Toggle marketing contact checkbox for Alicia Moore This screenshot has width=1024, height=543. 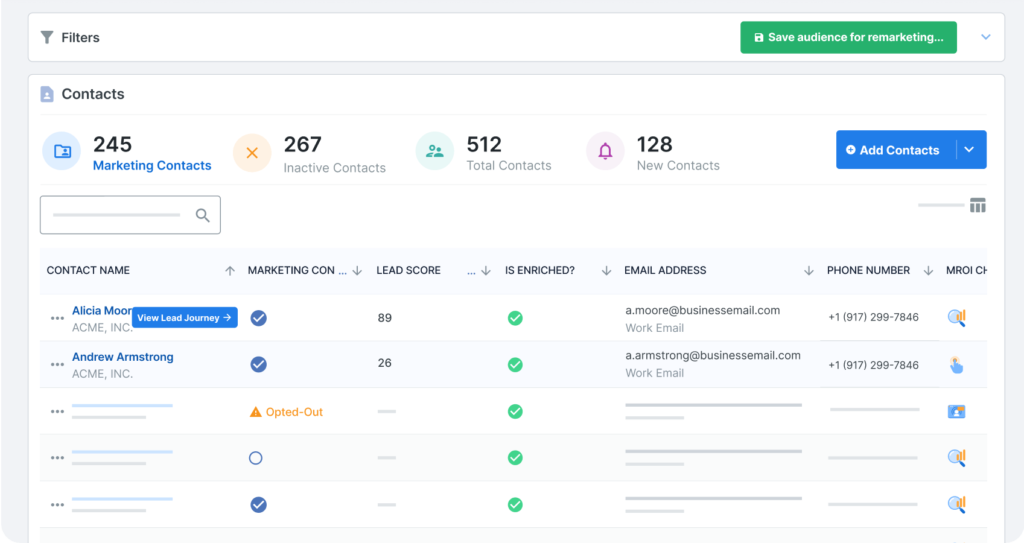(x=258, y=318)
